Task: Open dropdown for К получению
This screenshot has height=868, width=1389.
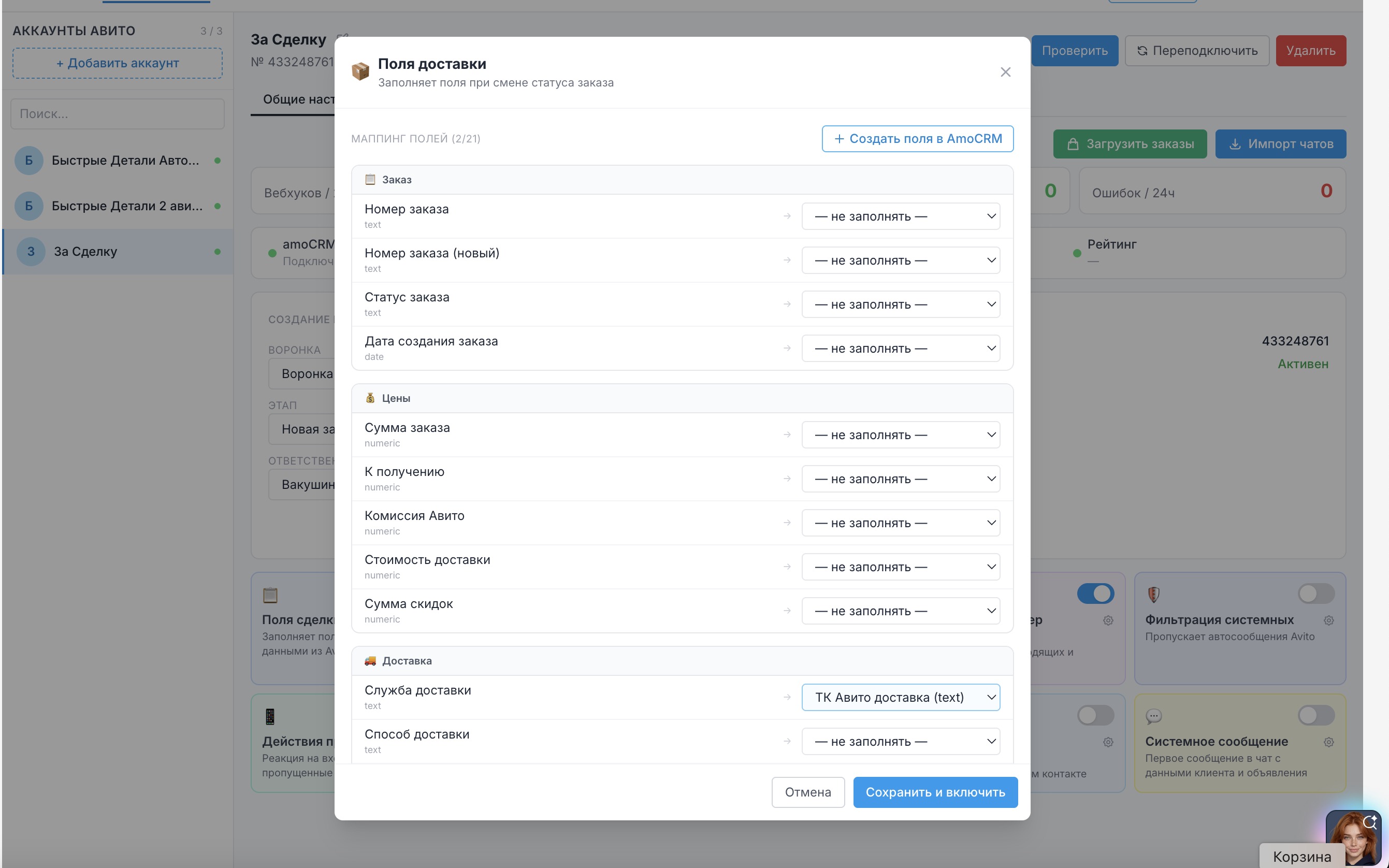Action: tap(901, 479)
